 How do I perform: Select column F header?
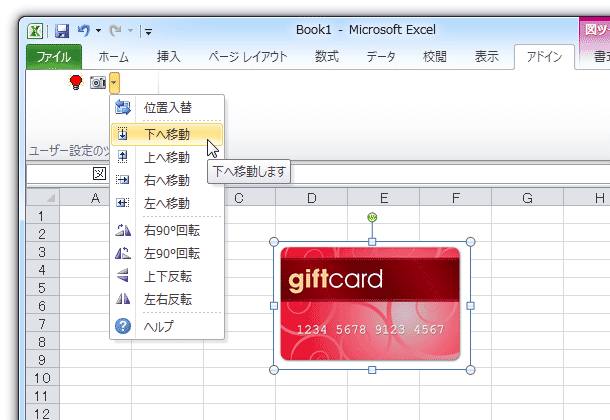click(x=456, y=198)
